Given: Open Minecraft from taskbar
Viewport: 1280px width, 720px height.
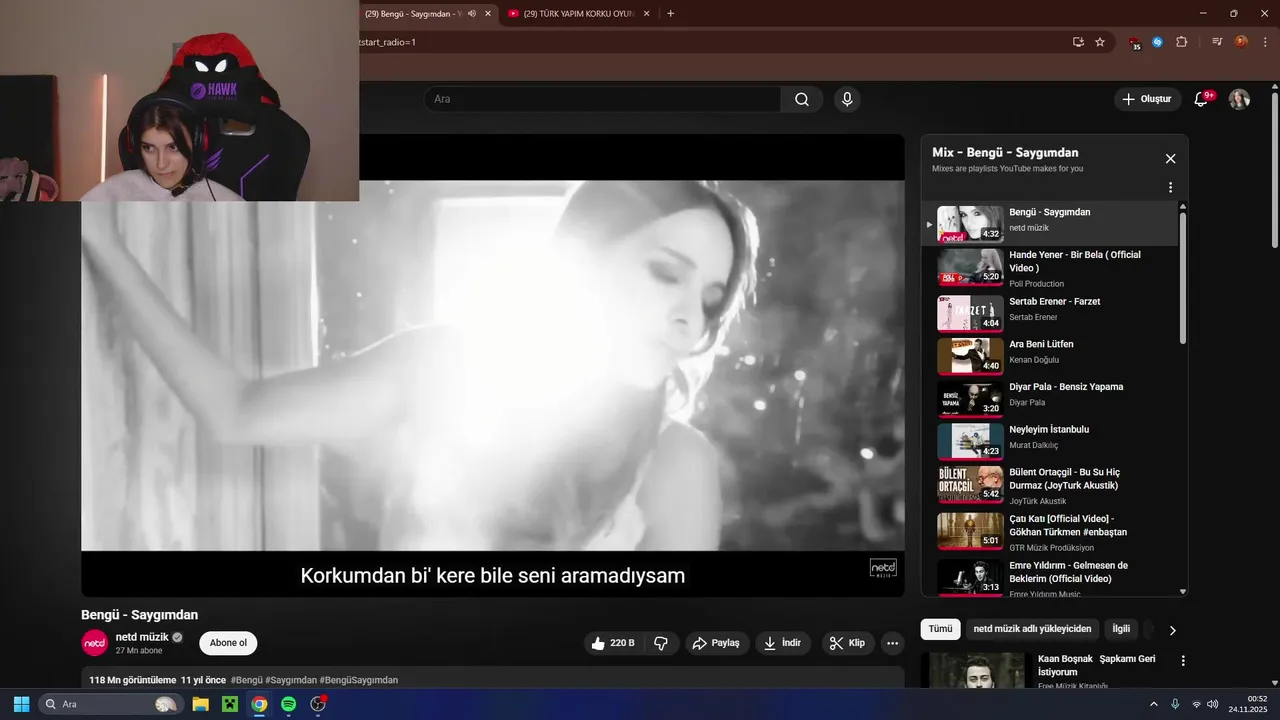Looking at the screenshot, I should click(x=230, y=704).
